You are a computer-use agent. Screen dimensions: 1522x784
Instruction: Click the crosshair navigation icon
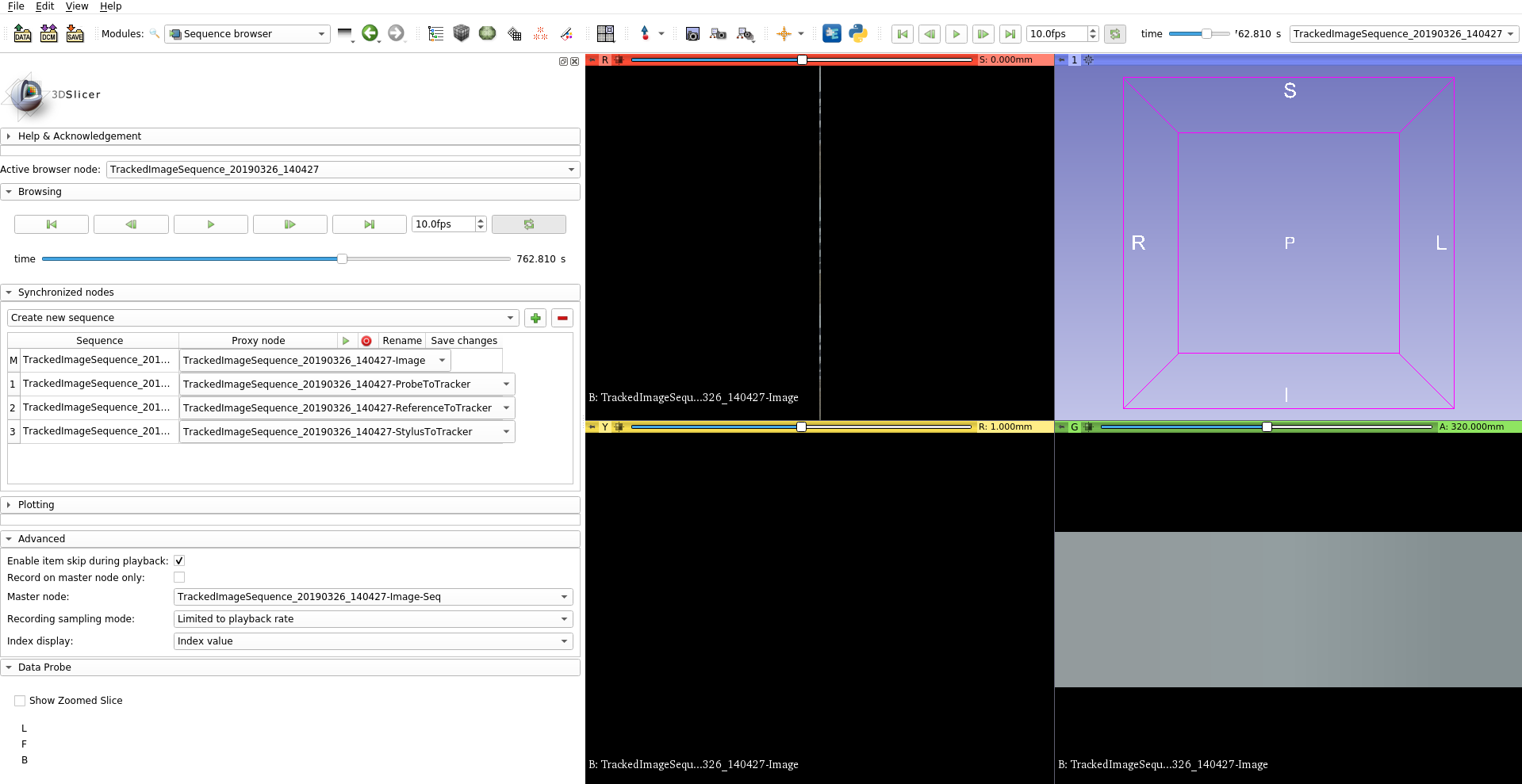tap(784, 34)
